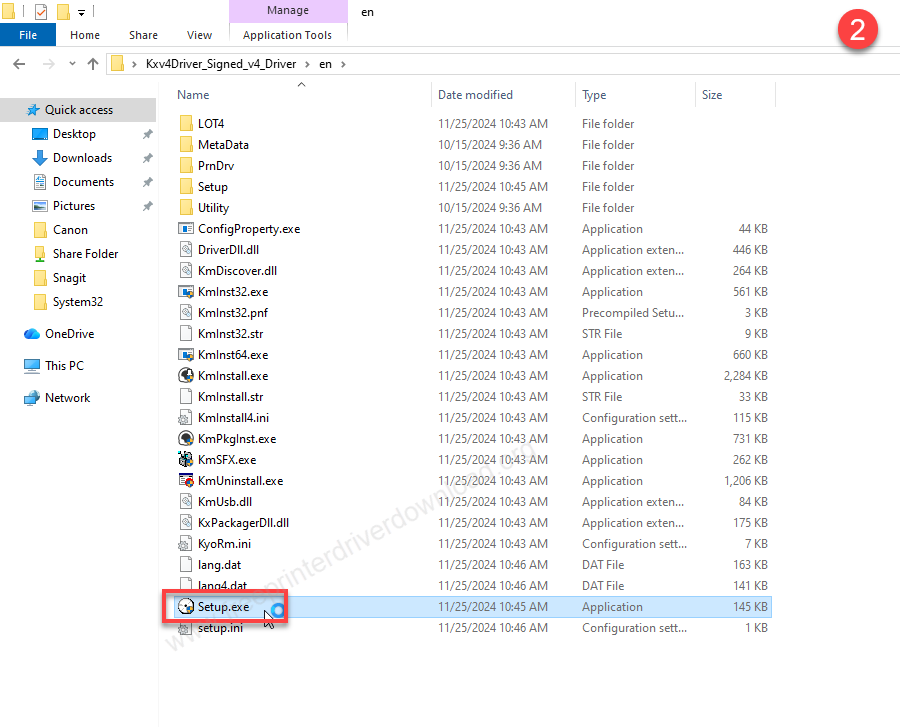Open the Application Tools ribbon tab

[x=287, y=35]
